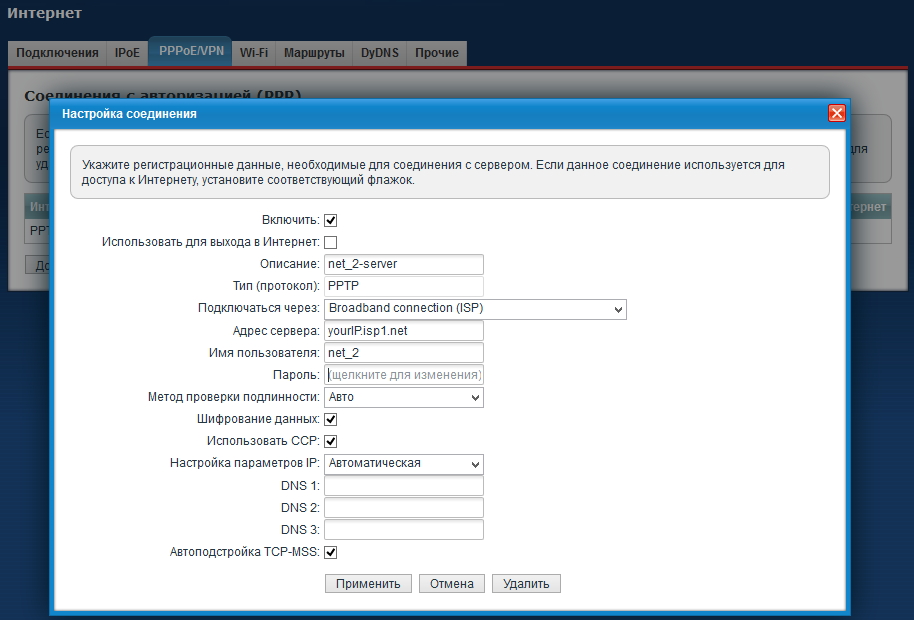Open the IPoE tab
Screen dimensions: 914x620
pyautogui.click(x=127, y=53)
